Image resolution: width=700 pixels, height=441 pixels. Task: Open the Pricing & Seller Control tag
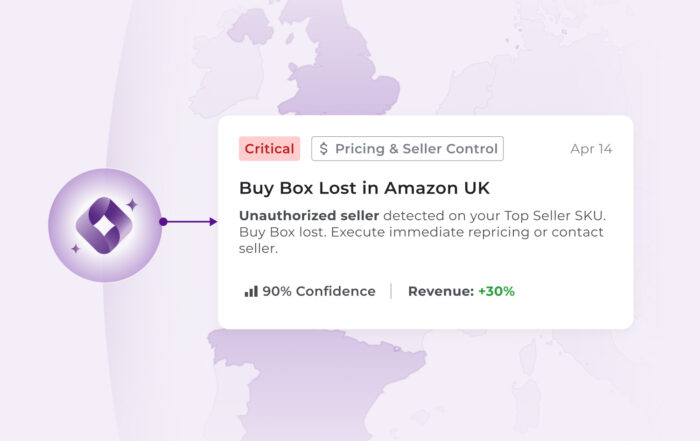(x=407, y=149)
